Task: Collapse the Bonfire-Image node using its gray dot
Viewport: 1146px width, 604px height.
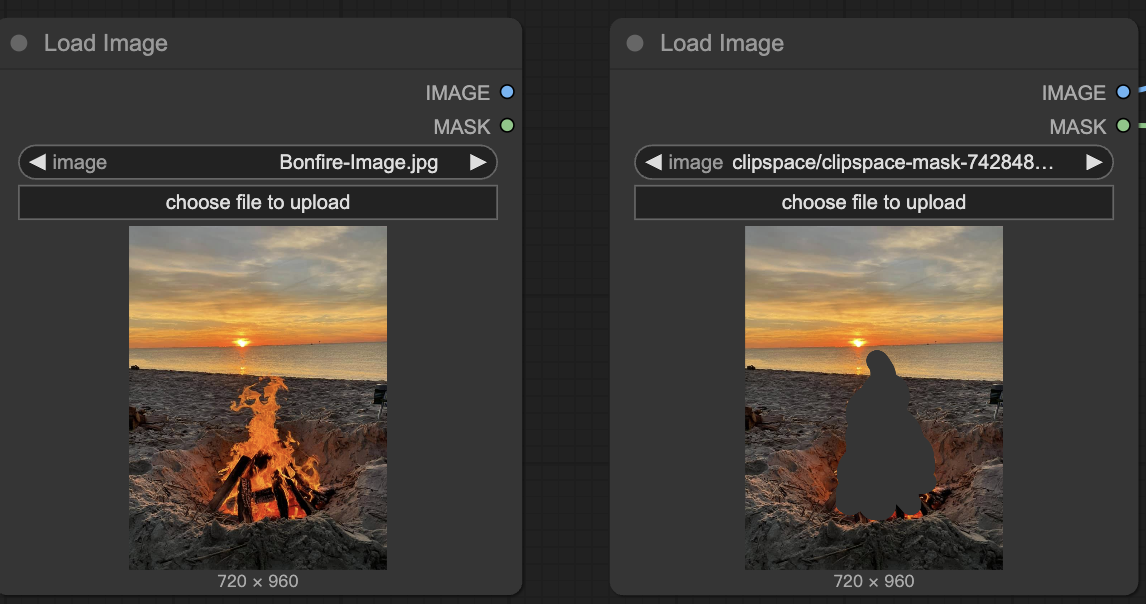Action: point(19,43)
